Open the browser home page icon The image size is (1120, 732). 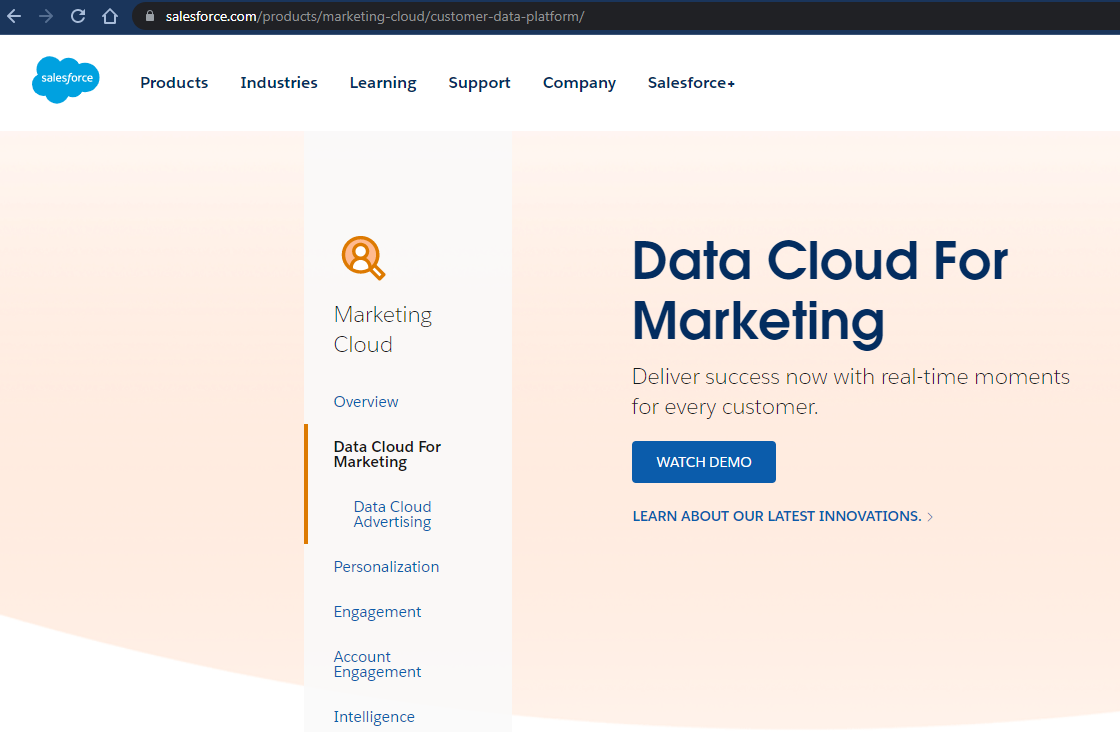pos(110,16)
